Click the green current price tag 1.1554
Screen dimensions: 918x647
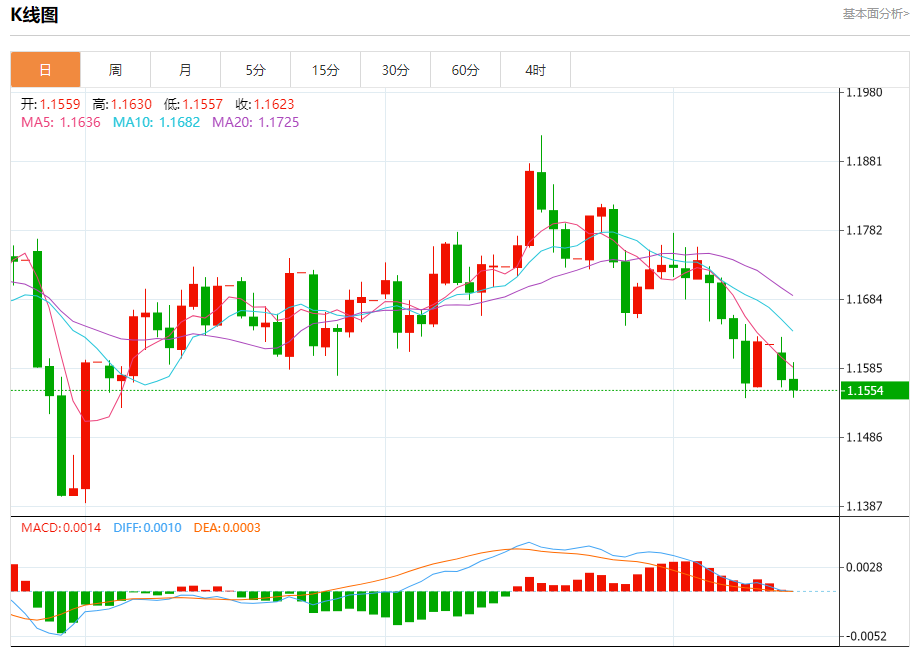tap(875, 391)
